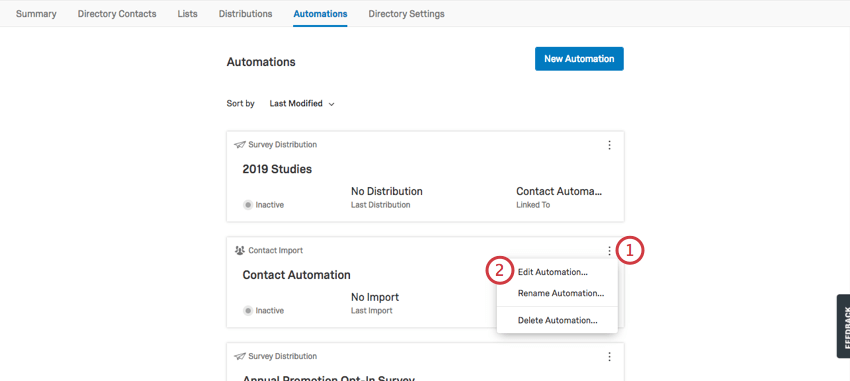The image size is (850, 381).
Task: Select the Automations tab
Action: click(x=320, y=14)
